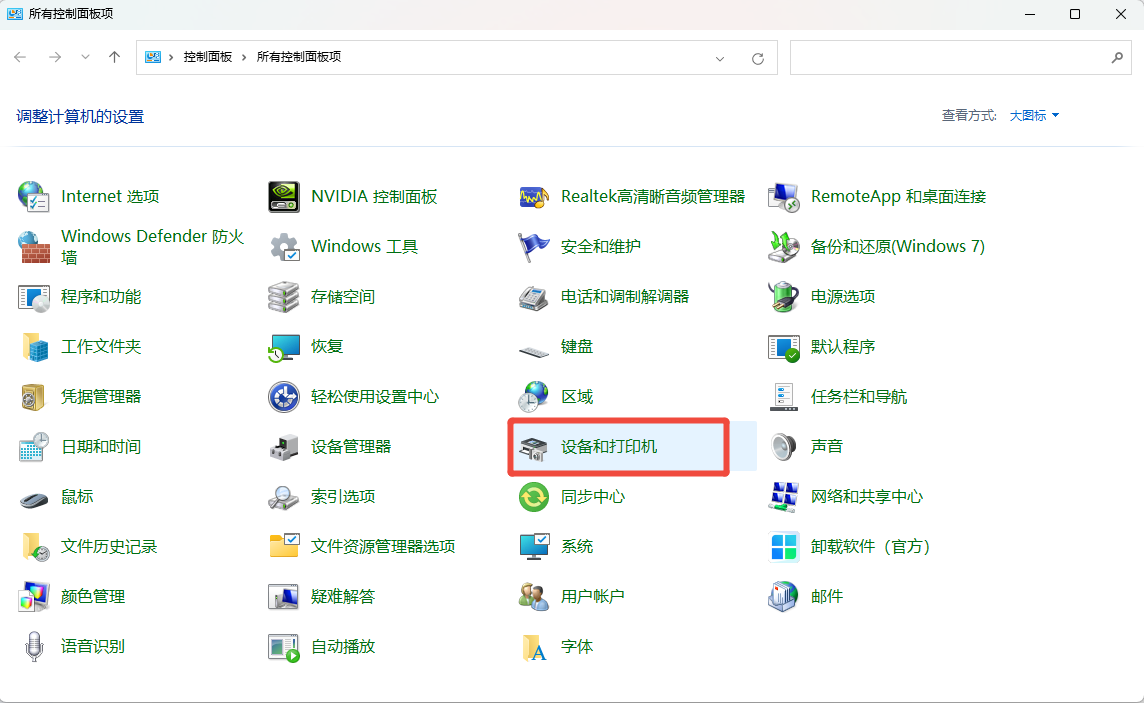1144x703 pixels.
Task: Open the 邮件 mail icon
Action: click(784, 597)
